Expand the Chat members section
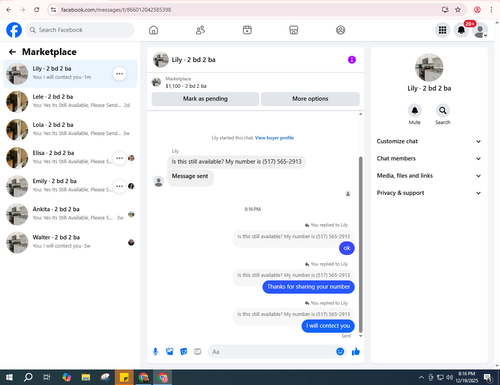500x385 pixels. point(429,158)
